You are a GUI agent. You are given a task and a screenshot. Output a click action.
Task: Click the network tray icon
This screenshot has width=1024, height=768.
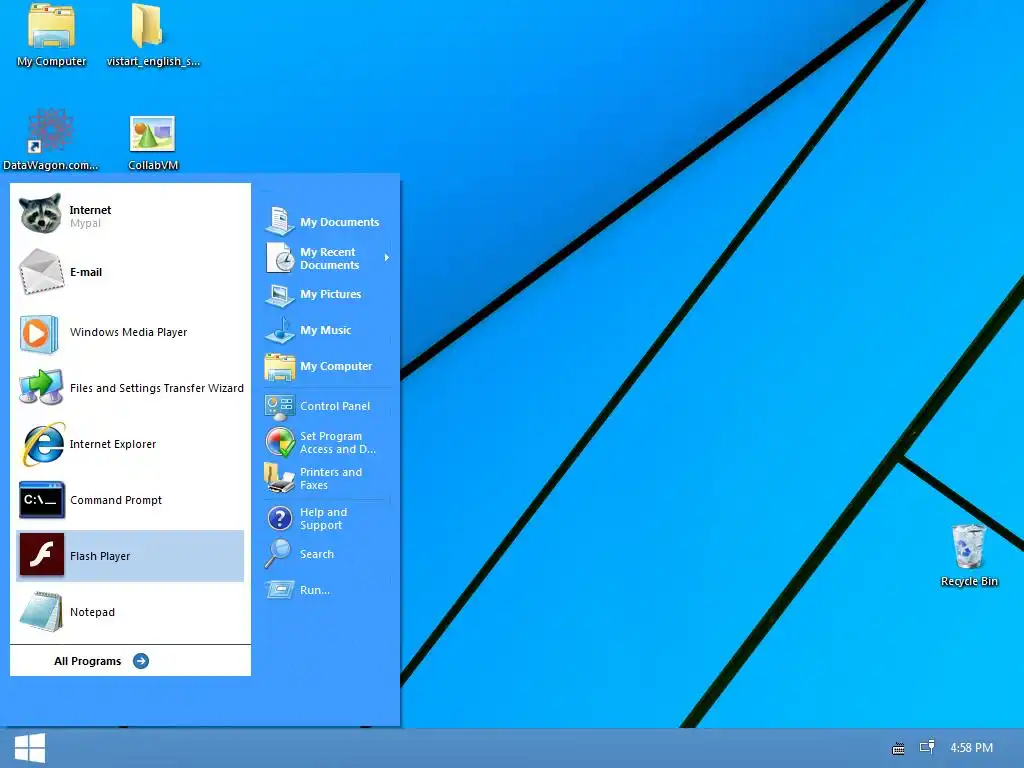click(x=927, y=746)
